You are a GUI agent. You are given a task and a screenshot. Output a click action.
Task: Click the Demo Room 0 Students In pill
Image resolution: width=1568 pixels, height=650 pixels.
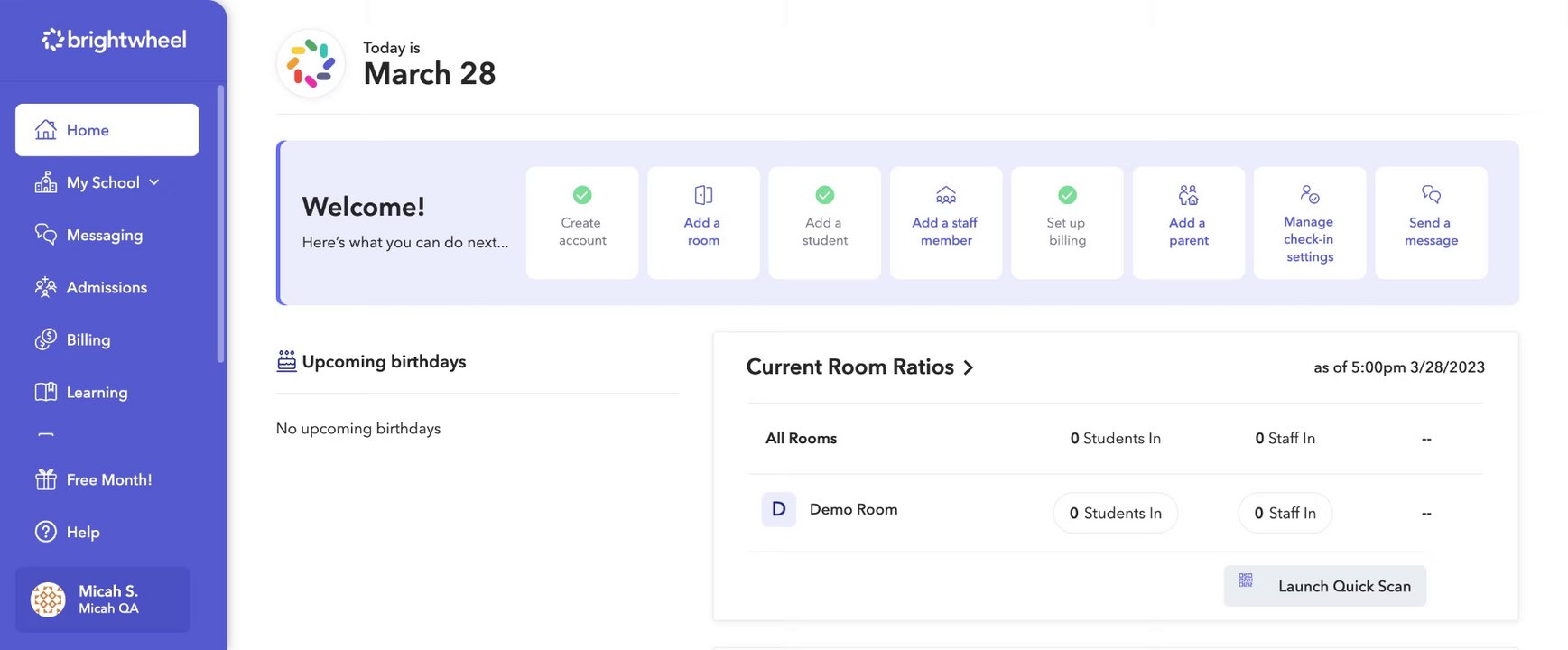pyautogui.click(x=1115, y=513)
